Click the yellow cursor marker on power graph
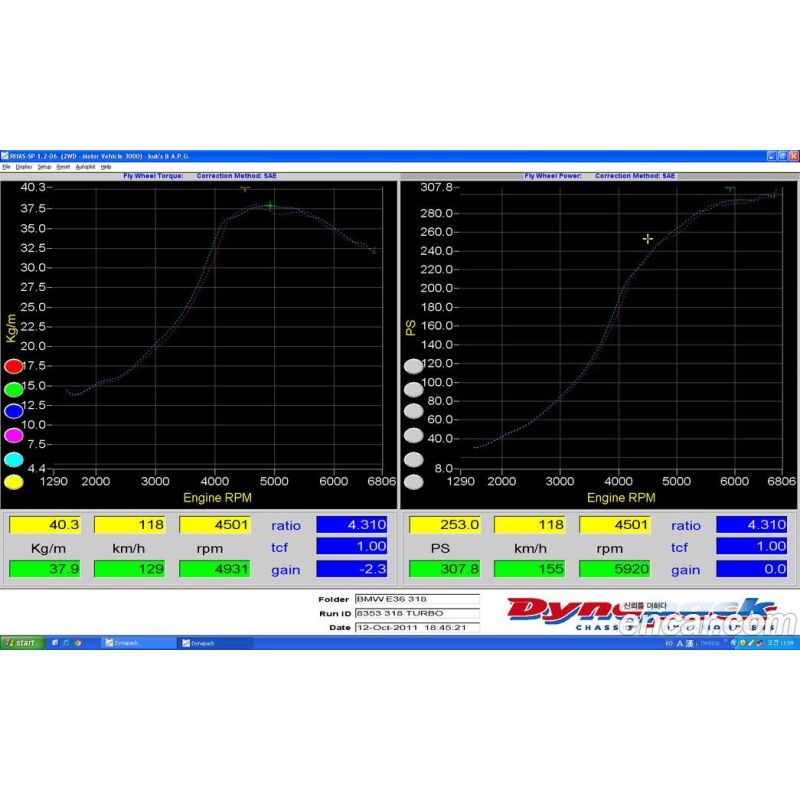This screenshot has width=800, height=800. tap(648, 238)
